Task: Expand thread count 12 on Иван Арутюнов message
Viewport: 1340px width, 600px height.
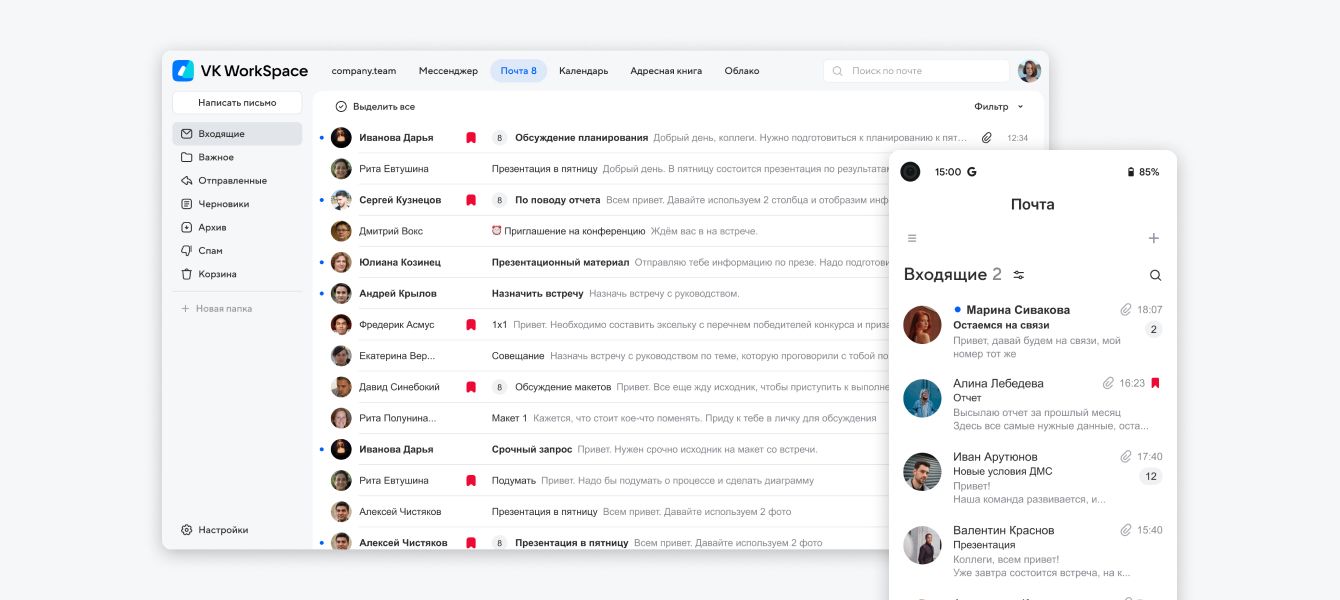Action: tap(1151, 477)
